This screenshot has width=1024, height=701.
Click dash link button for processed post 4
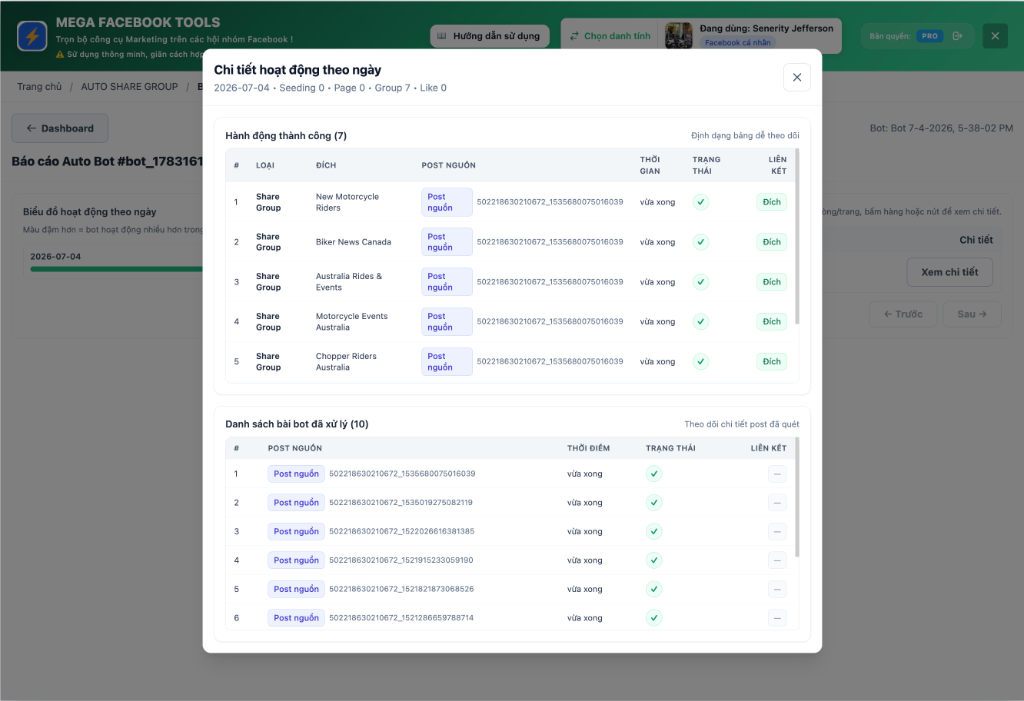click(x=777, y=560)
